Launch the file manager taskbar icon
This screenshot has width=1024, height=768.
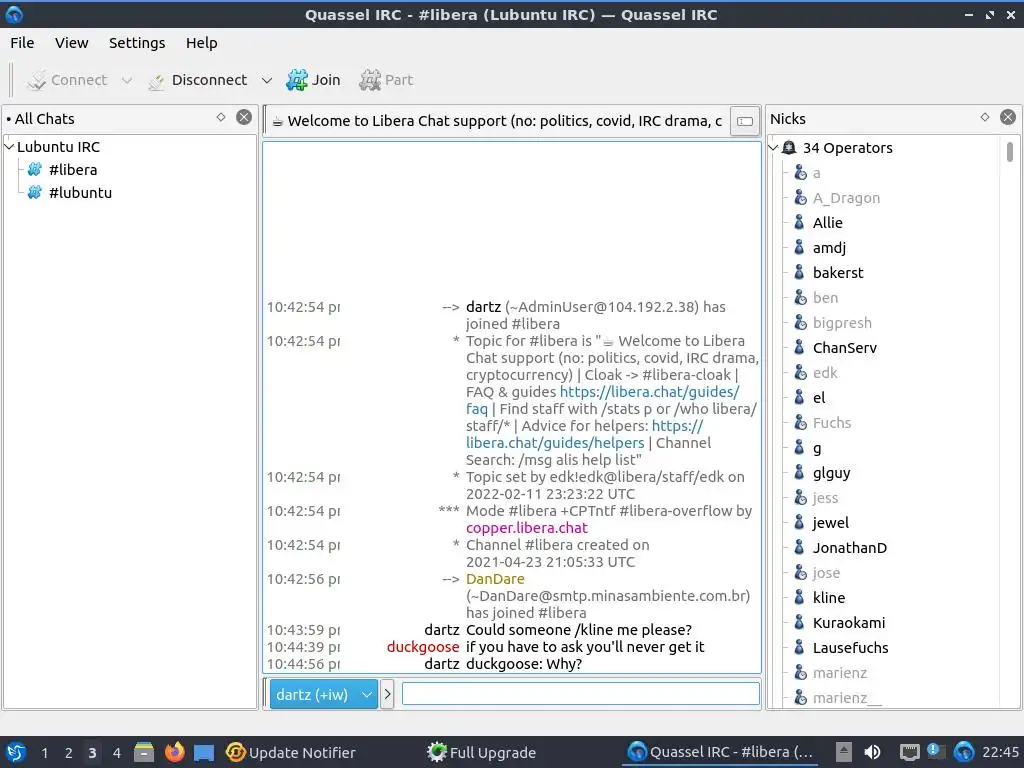point(144,752)
